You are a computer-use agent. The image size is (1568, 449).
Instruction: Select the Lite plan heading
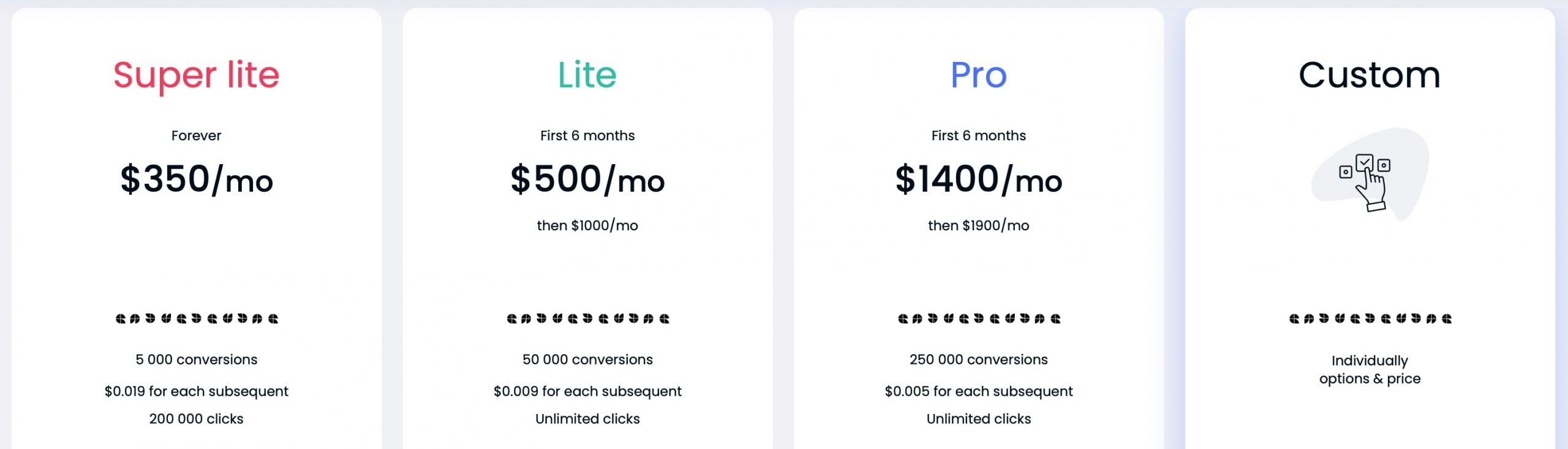[587, 75]
